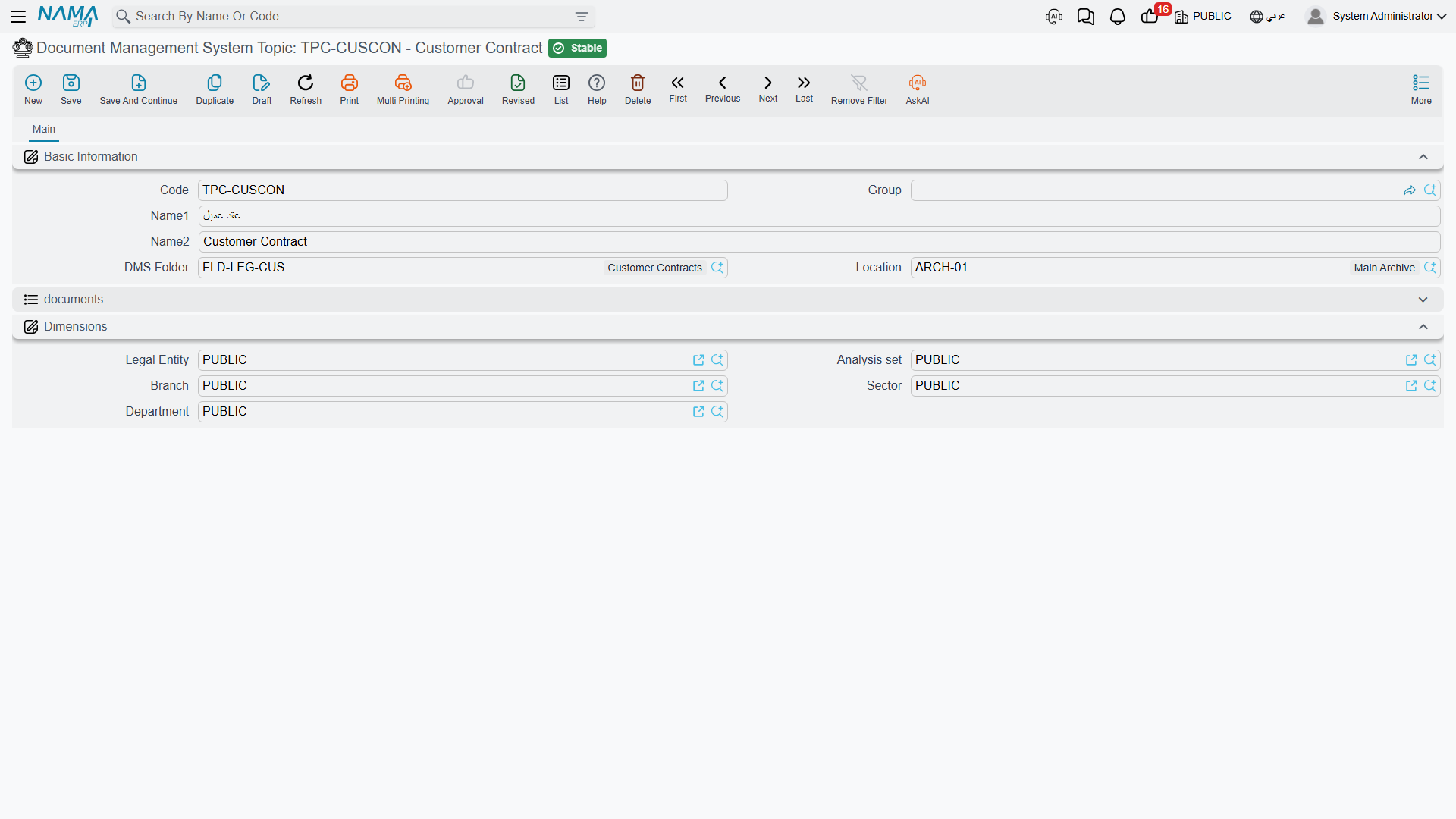Open System Administrator user menu
This screenshot has width=1456, height=819.
click(x=1376, y=16)
